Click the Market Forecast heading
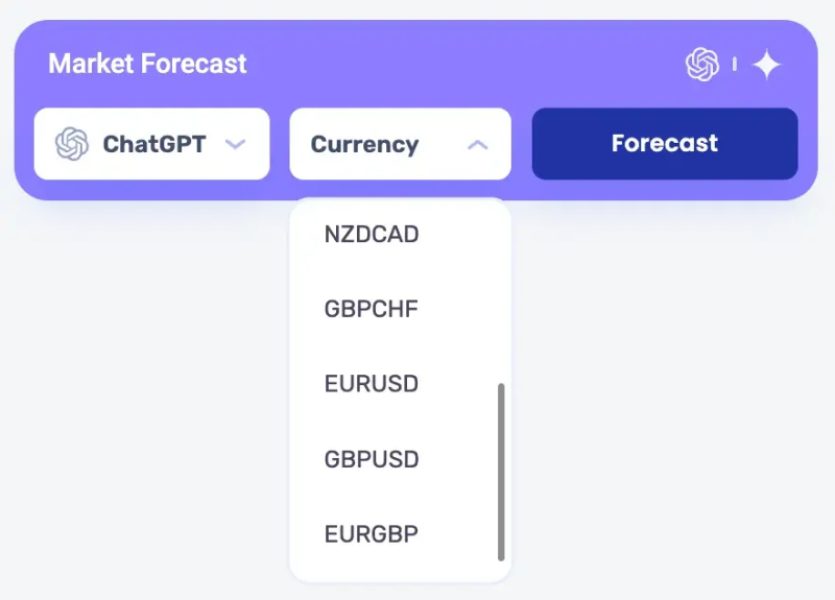This screenshot has width=835, height=600. click(x=147, y=64)
